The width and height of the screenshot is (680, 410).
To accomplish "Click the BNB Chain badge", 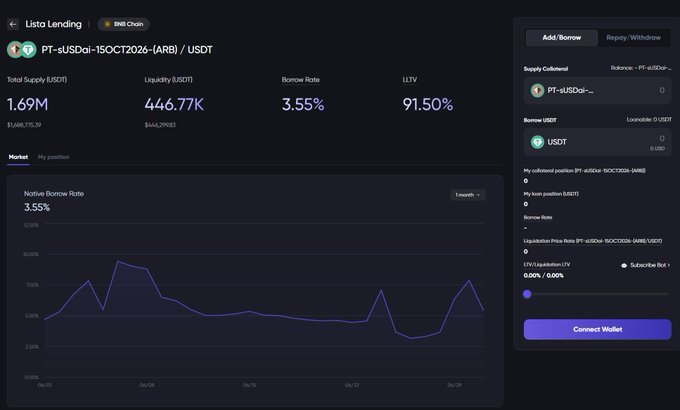I will [124, 24].
